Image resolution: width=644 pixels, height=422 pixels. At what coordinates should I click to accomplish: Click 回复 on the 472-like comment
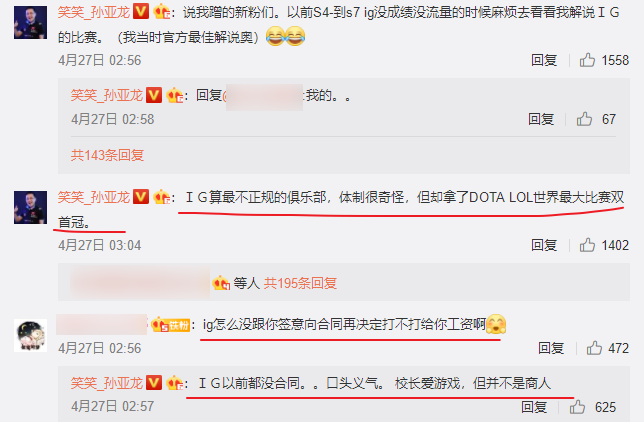pyautogui.click(x=551, y=348)
